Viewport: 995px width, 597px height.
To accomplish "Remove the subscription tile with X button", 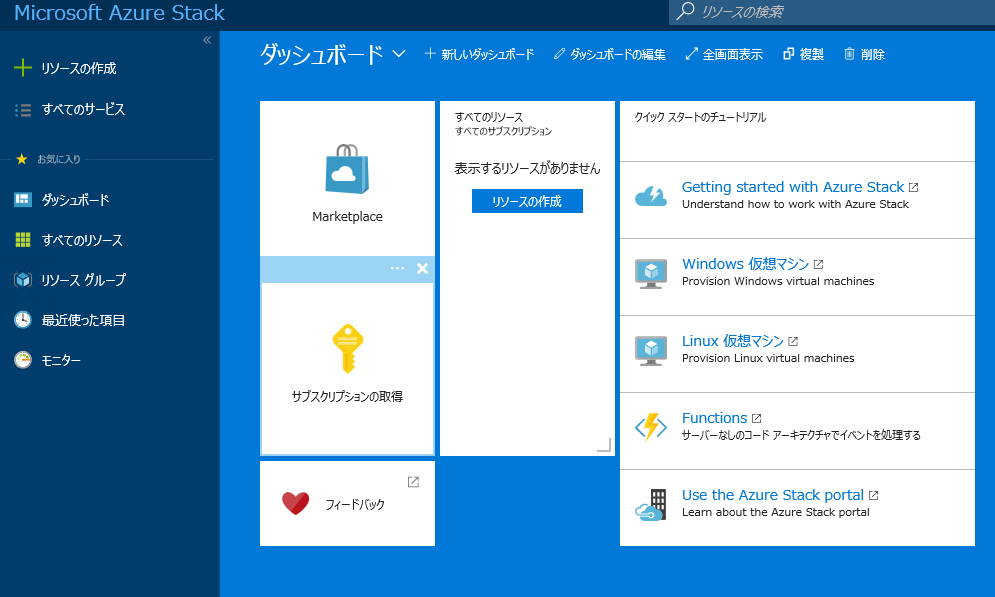I will tap(422, 268).
